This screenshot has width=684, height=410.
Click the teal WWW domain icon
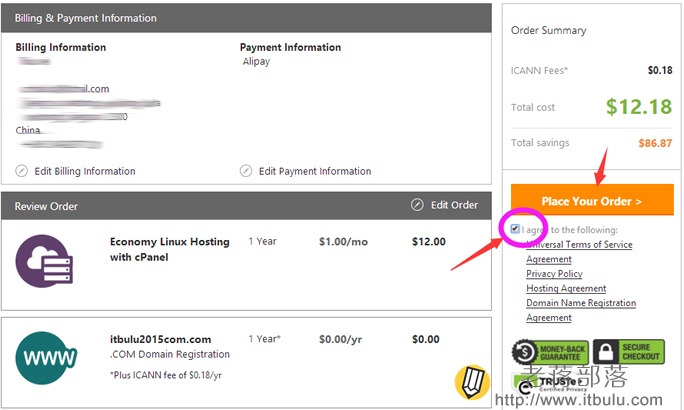(x=46, y=358)
